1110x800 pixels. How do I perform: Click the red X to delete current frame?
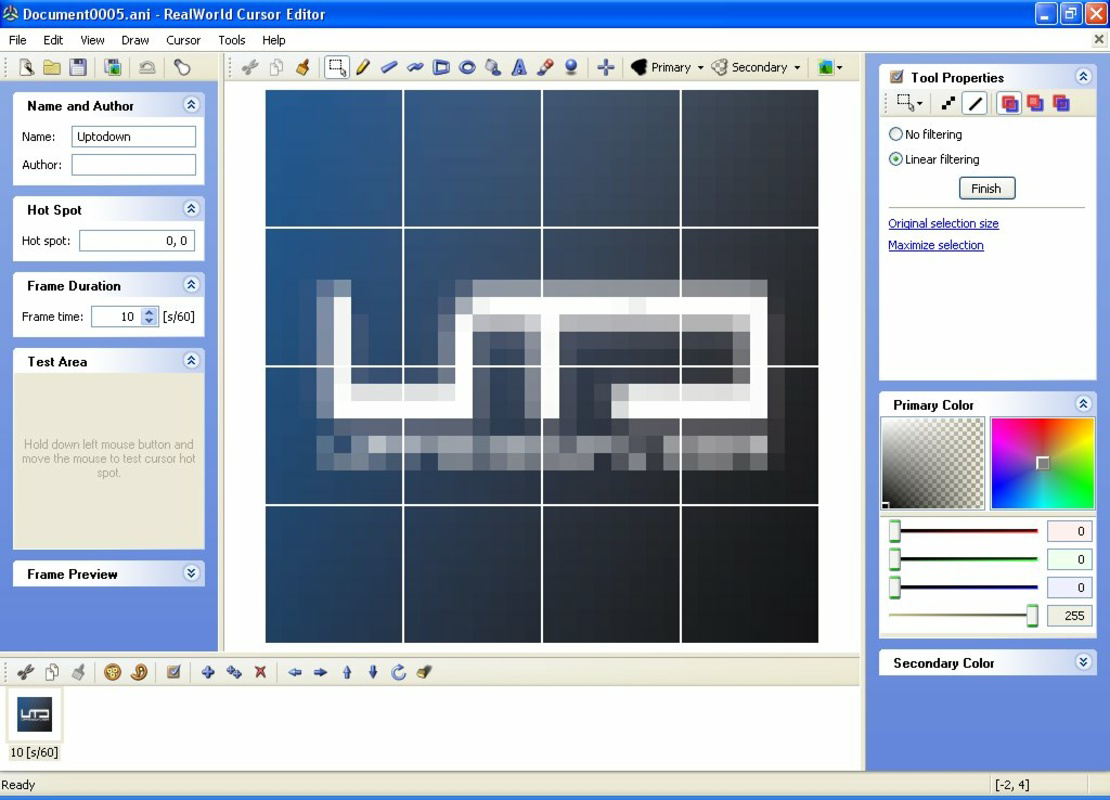point(260,672)
